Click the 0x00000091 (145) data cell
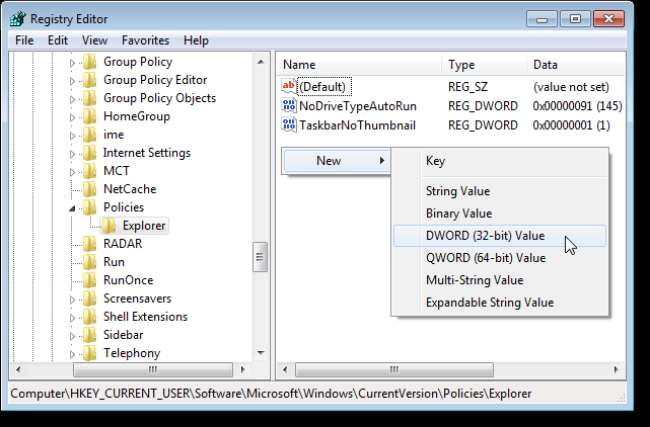This screenshot has height=427, width=650. pyautogui.click(x=577, y=106)
